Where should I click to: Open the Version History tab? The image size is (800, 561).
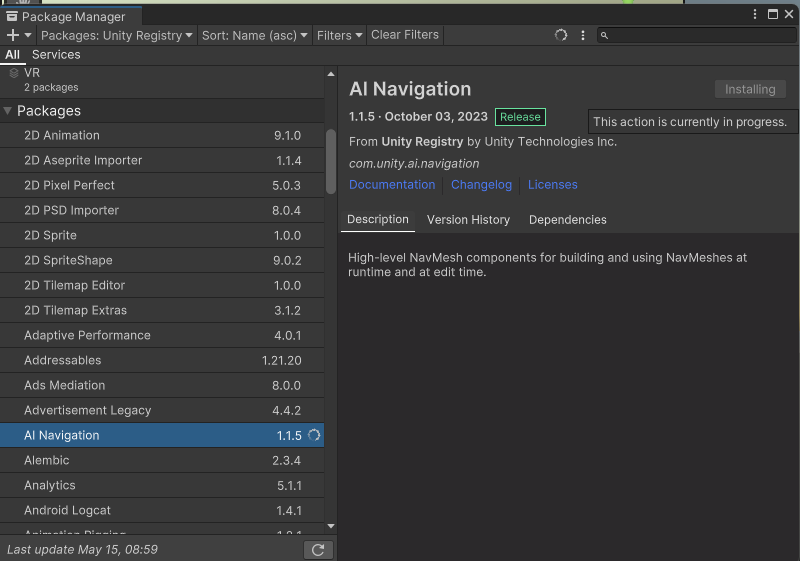pyautogui.click(x=468, y=220)
